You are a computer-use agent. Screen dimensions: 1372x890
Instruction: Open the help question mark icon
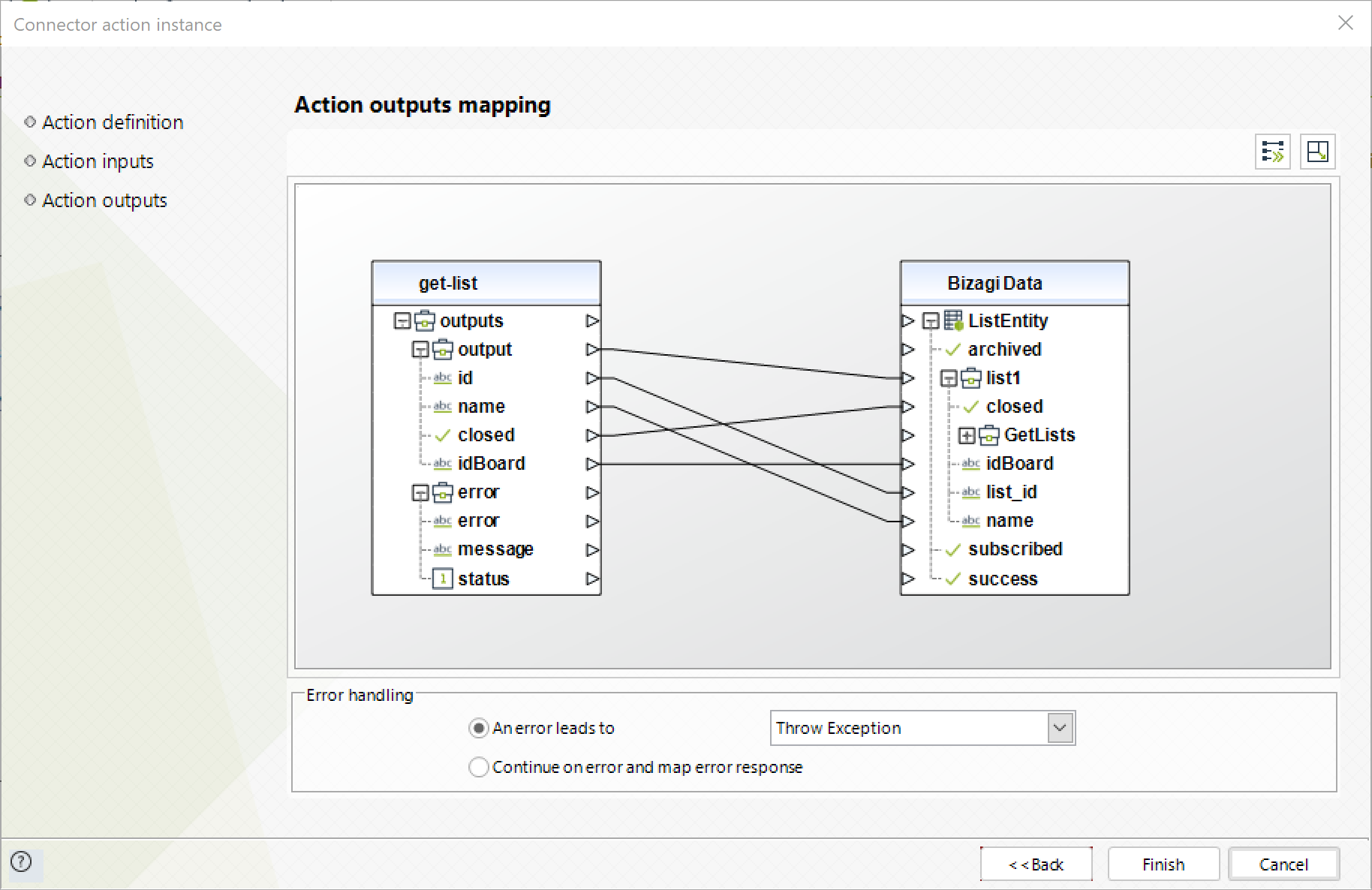click(x=22, y=861)
